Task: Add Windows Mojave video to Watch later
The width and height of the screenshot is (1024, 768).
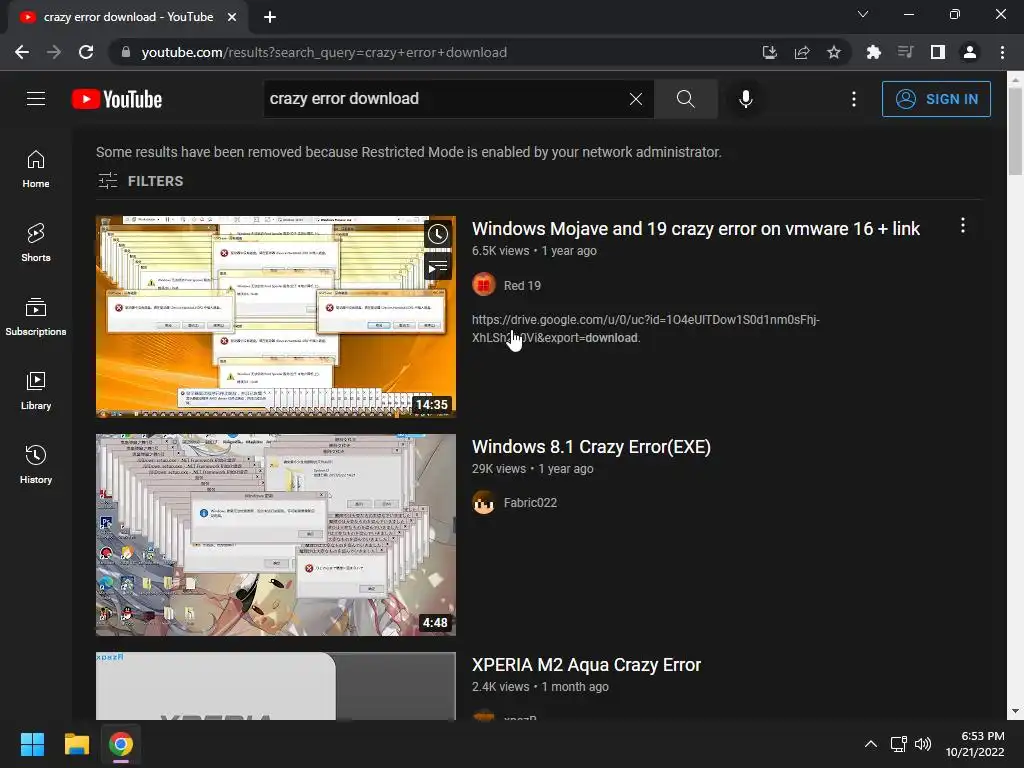Action: coord(438,234)
